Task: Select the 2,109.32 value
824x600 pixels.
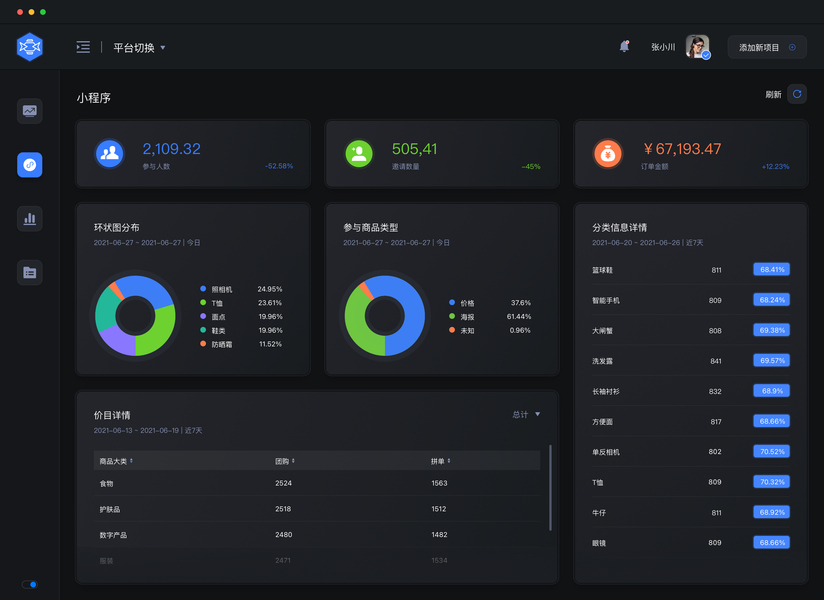Action: pyautogui.click(x=171, y=149)
